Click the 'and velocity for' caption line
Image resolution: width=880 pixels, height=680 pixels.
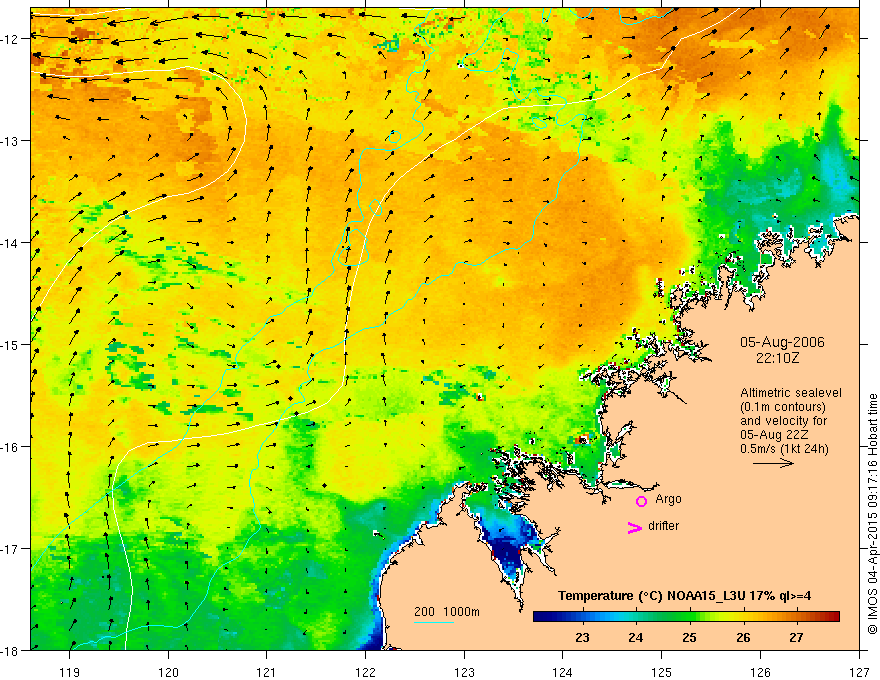click(783, 420)
